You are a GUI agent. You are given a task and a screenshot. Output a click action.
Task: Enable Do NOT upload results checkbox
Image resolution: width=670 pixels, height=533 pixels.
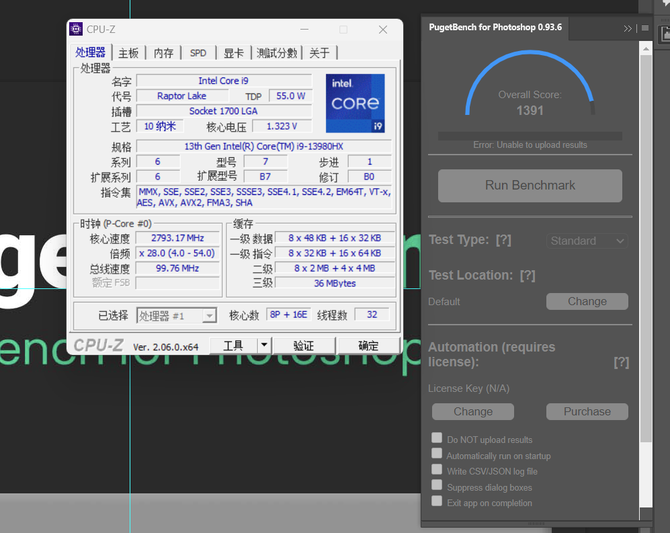click(x=437, y=438)
